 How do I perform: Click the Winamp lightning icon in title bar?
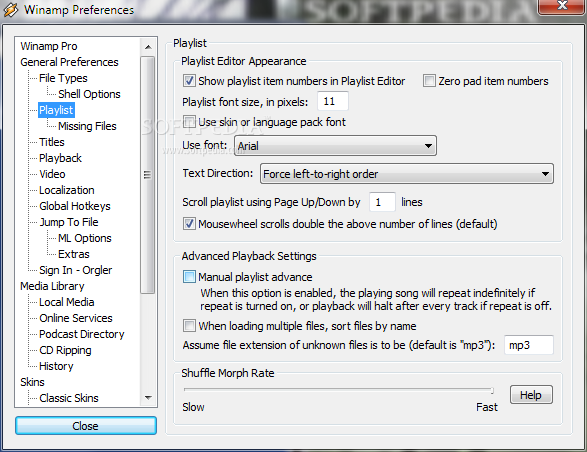(x=10, y=10)
